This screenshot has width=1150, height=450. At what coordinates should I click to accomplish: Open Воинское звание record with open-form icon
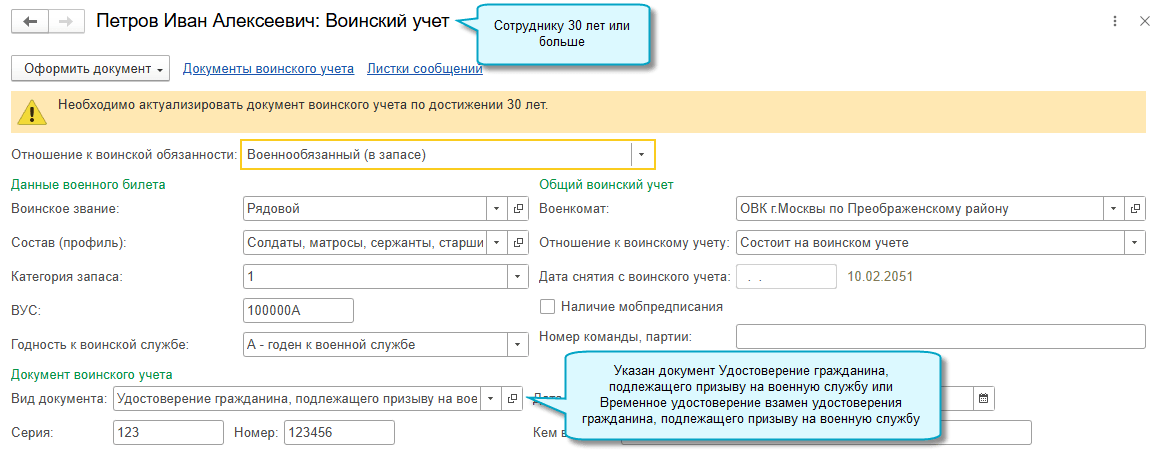point(518,209)
